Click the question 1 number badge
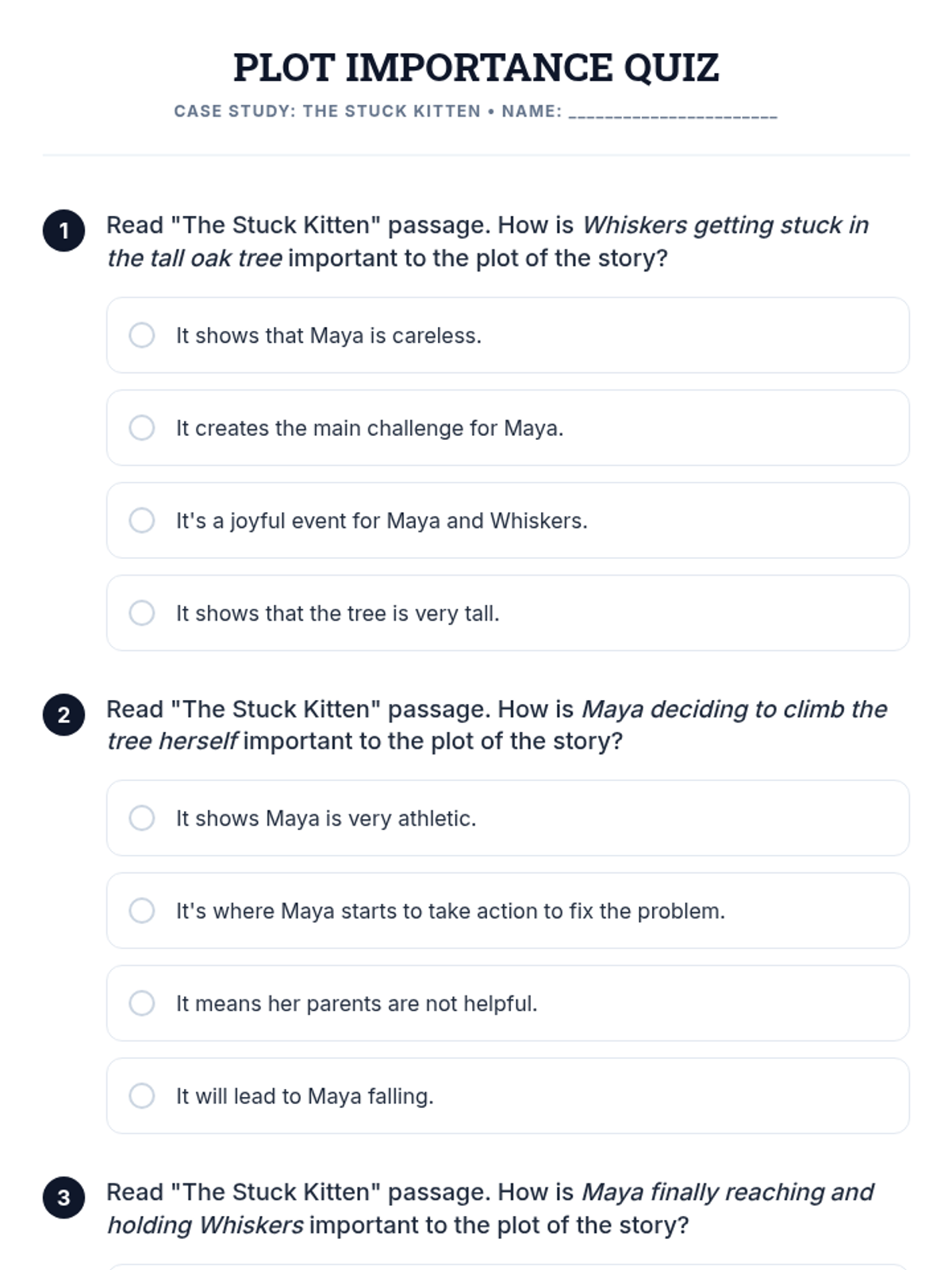Screen dimensions: 952x1270 (x=63, y=231)
